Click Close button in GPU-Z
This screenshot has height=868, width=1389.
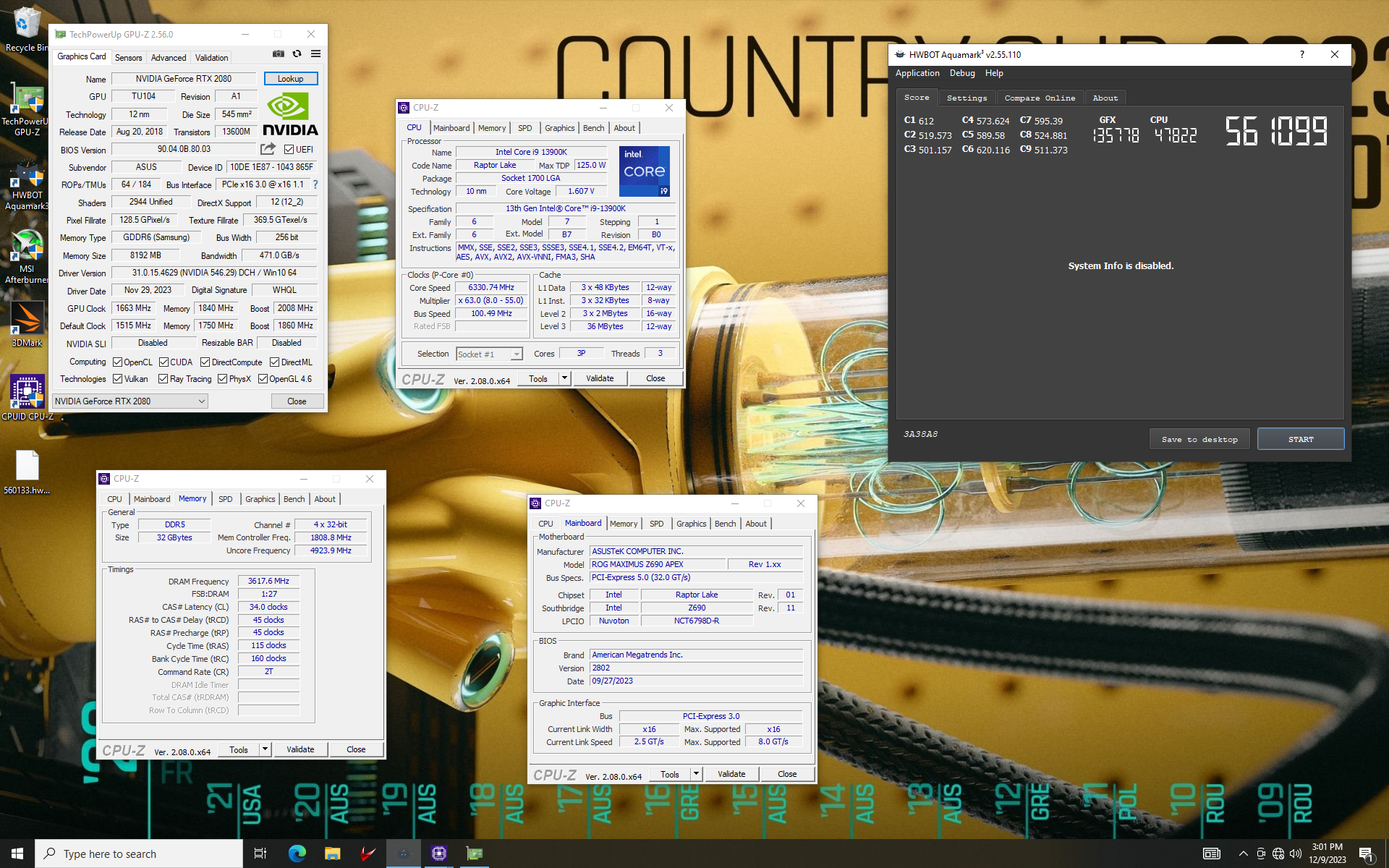point(297,401)
